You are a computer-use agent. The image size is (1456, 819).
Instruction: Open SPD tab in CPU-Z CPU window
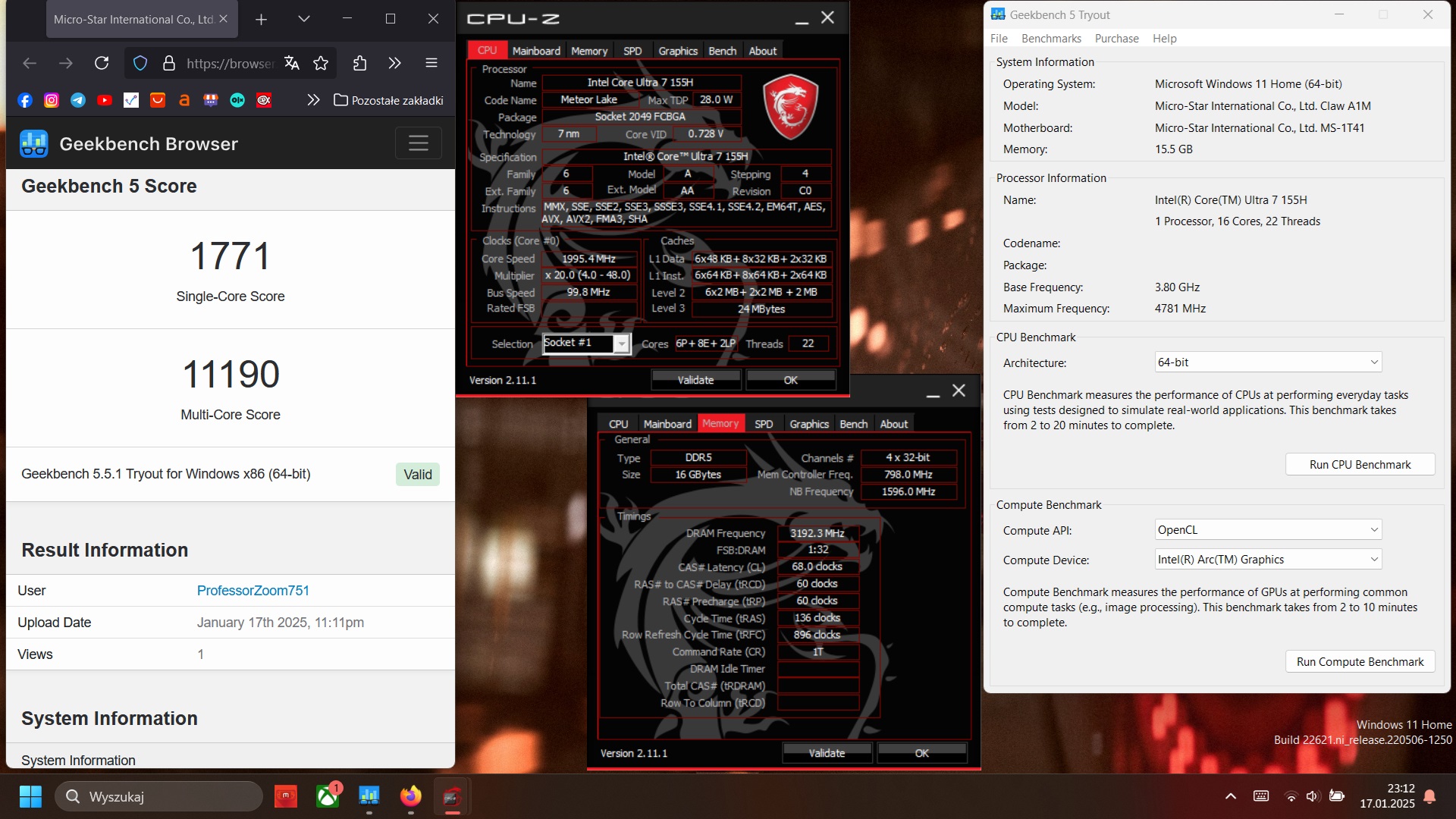(x=632, y=51)
